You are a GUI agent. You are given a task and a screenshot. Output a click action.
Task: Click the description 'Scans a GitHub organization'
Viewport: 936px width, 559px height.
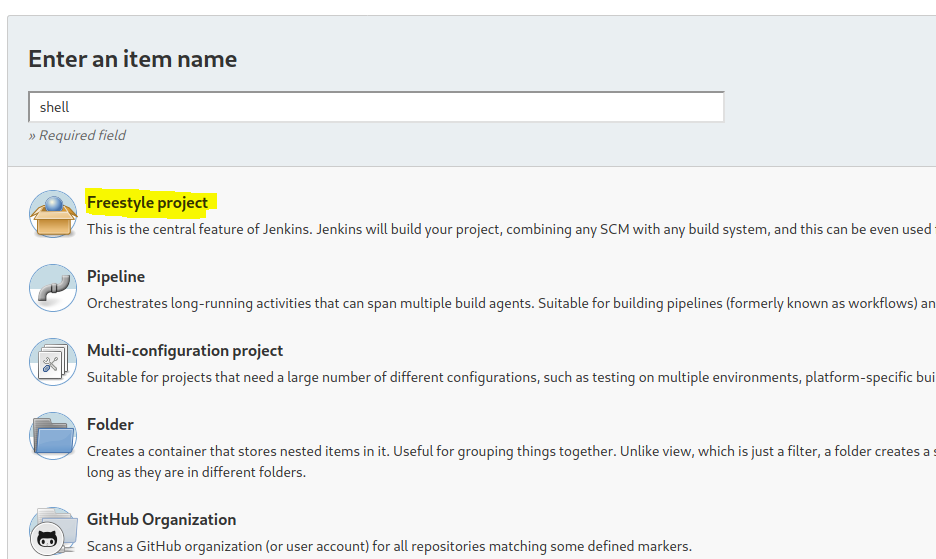pos(389,546)
